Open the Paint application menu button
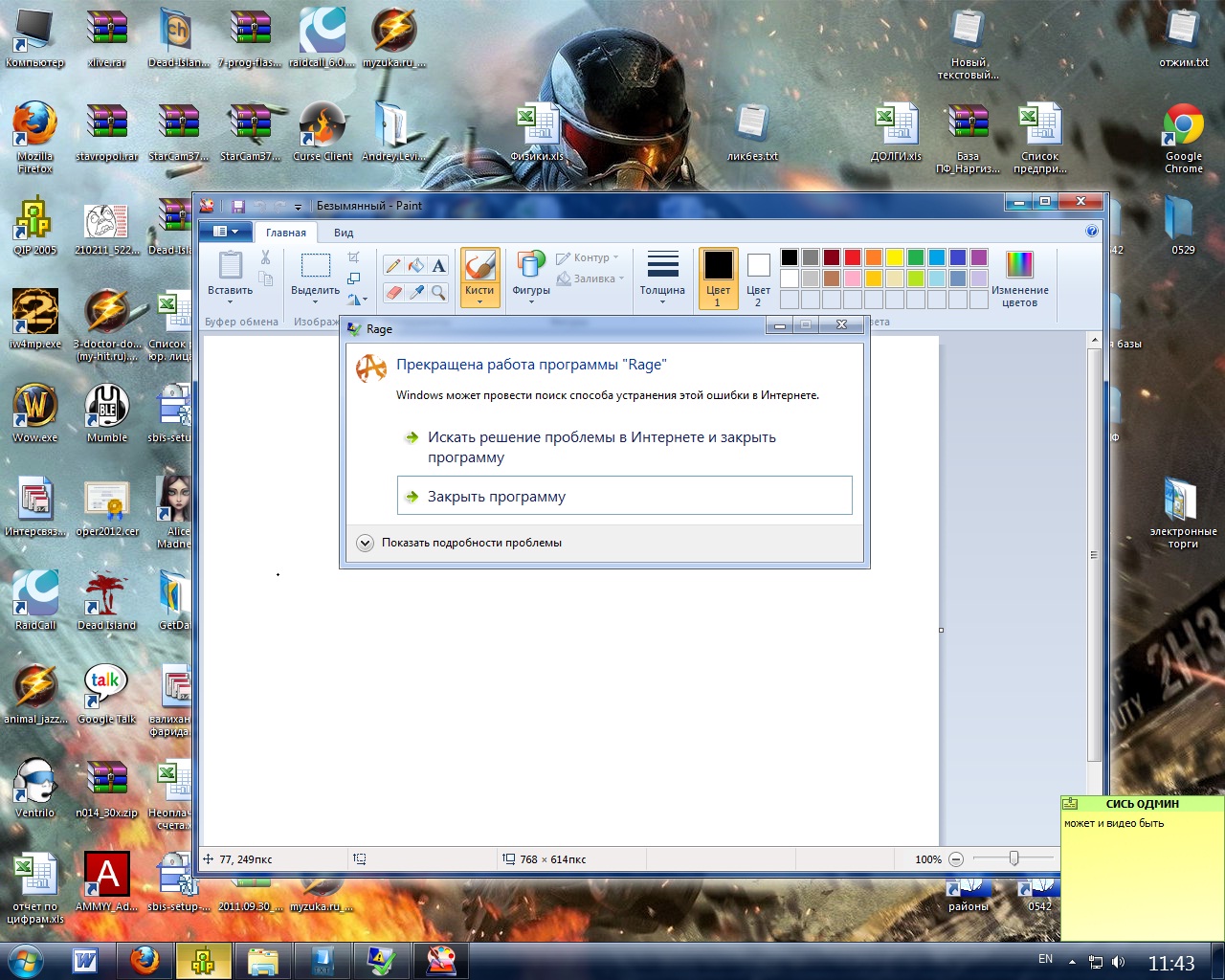 click(x=226, y=232)
